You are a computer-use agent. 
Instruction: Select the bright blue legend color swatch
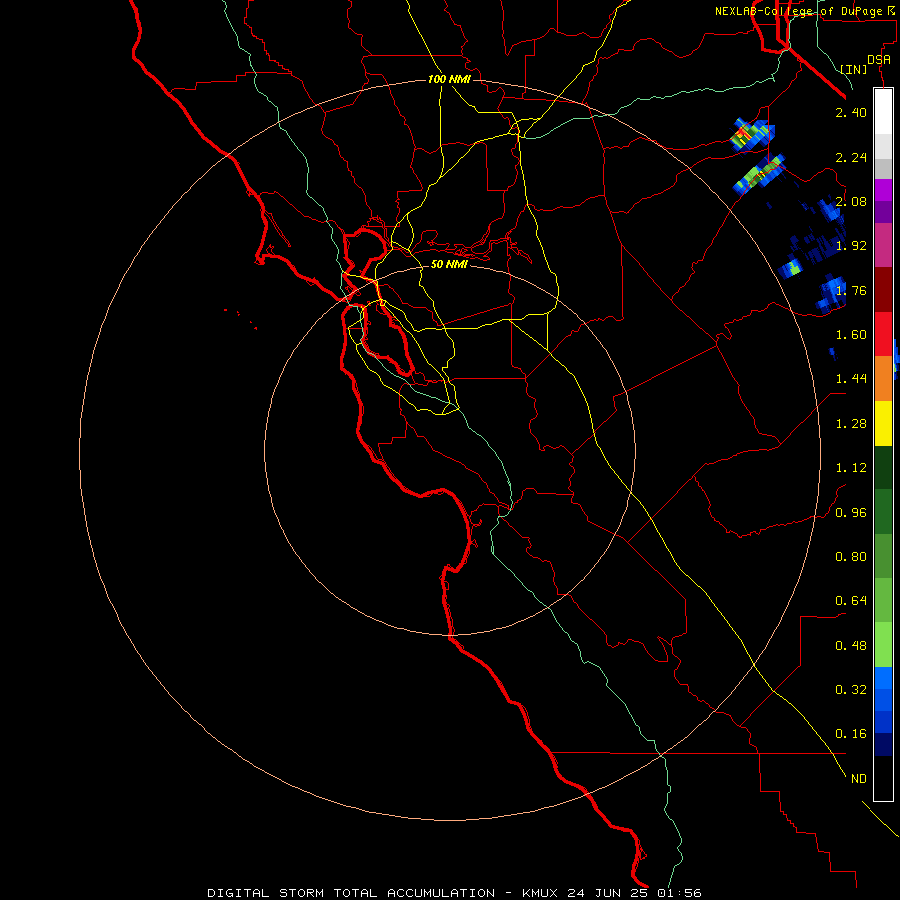[883, 678]
